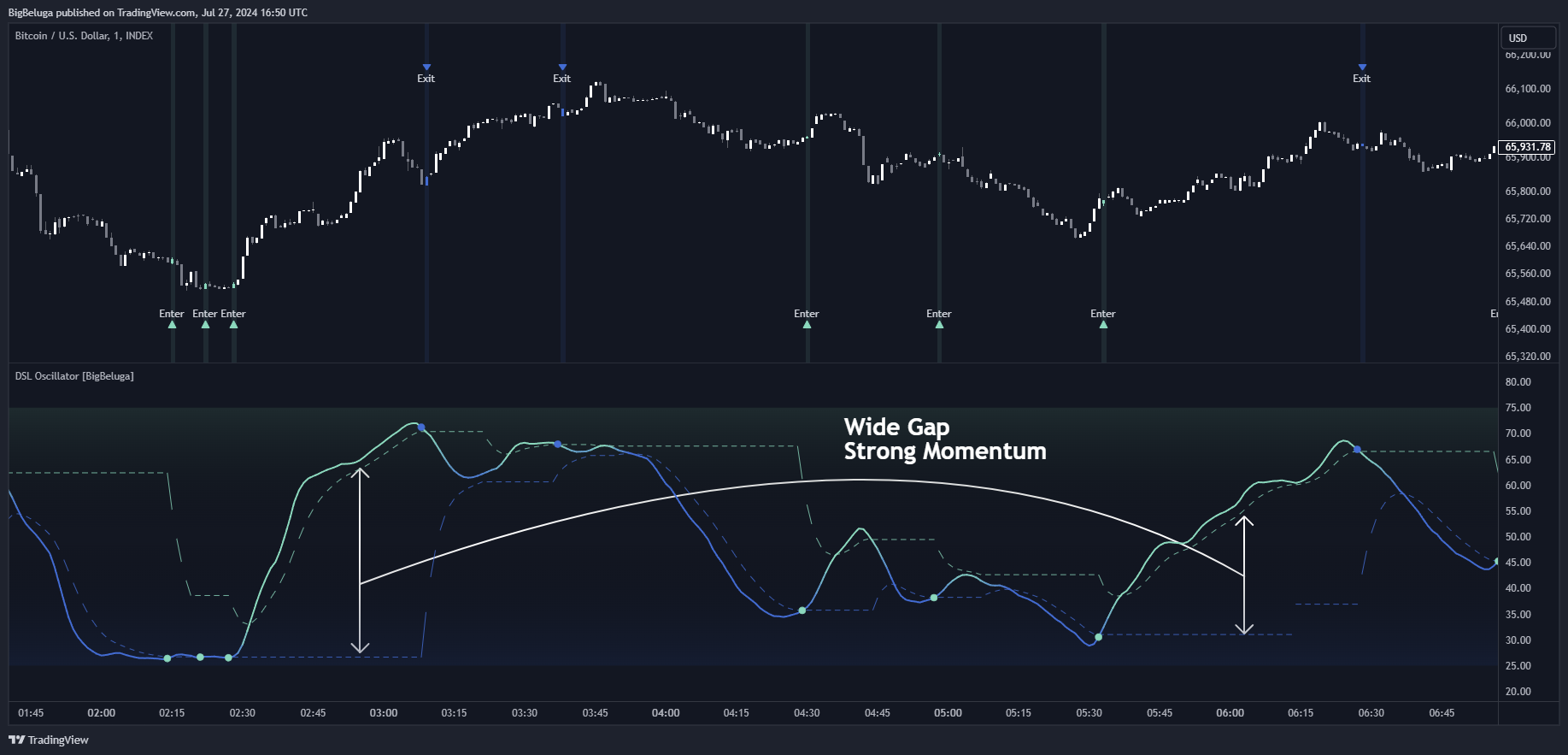Click the green oscillator dot near 05:37
This screenshot has height=755, width=1568.
coord(1099,637)
